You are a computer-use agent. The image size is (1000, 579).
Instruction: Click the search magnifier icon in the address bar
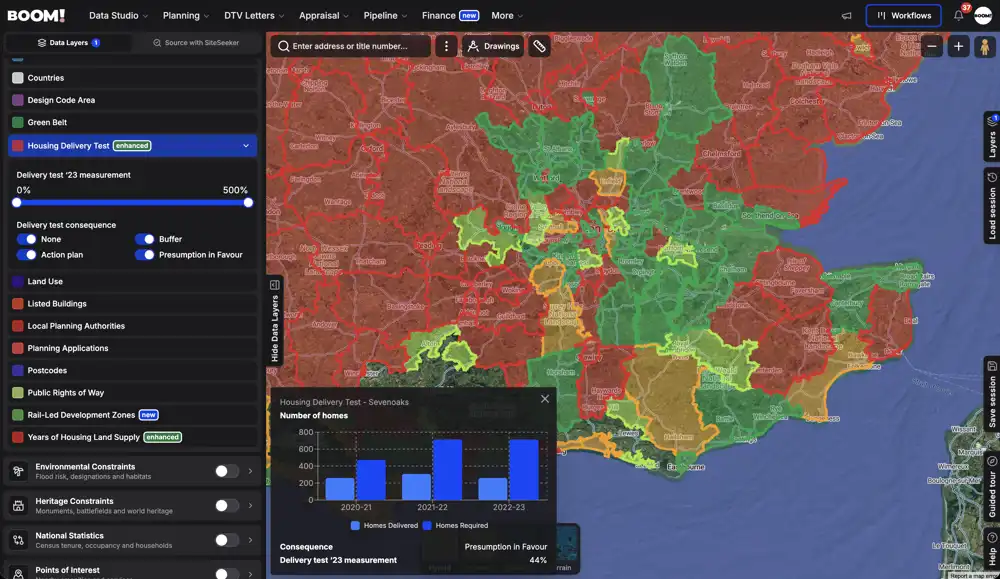[x=284, y=46]
